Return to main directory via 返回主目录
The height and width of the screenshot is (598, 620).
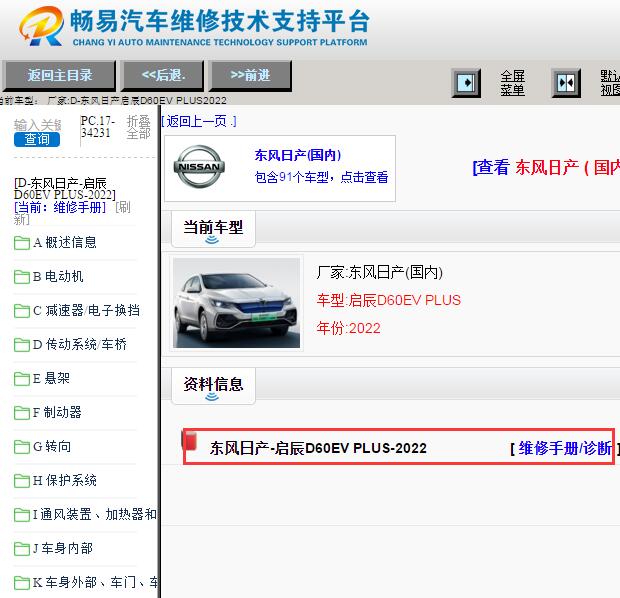pyautogui.click(x=59, y=75)
